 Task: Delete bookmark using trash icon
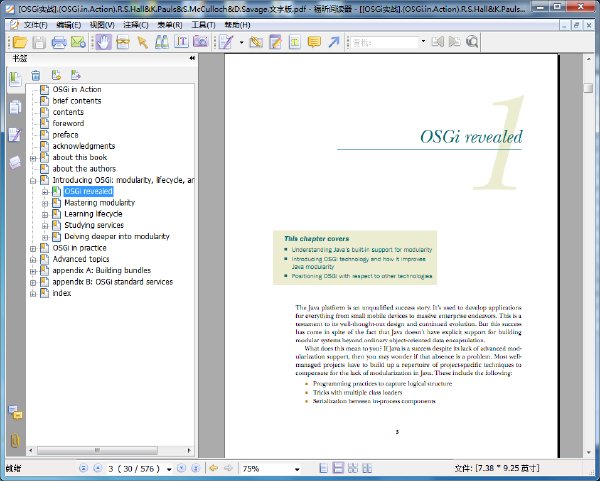coord(36,75)
